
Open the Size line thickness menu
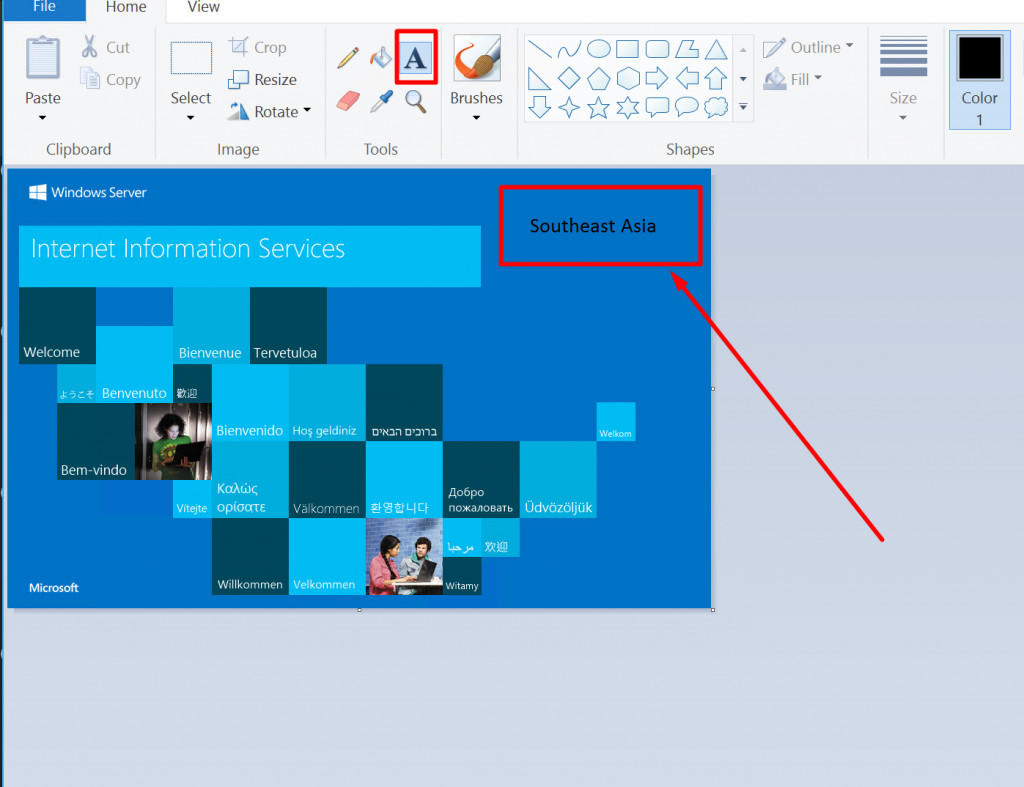[x=903, y=78]
